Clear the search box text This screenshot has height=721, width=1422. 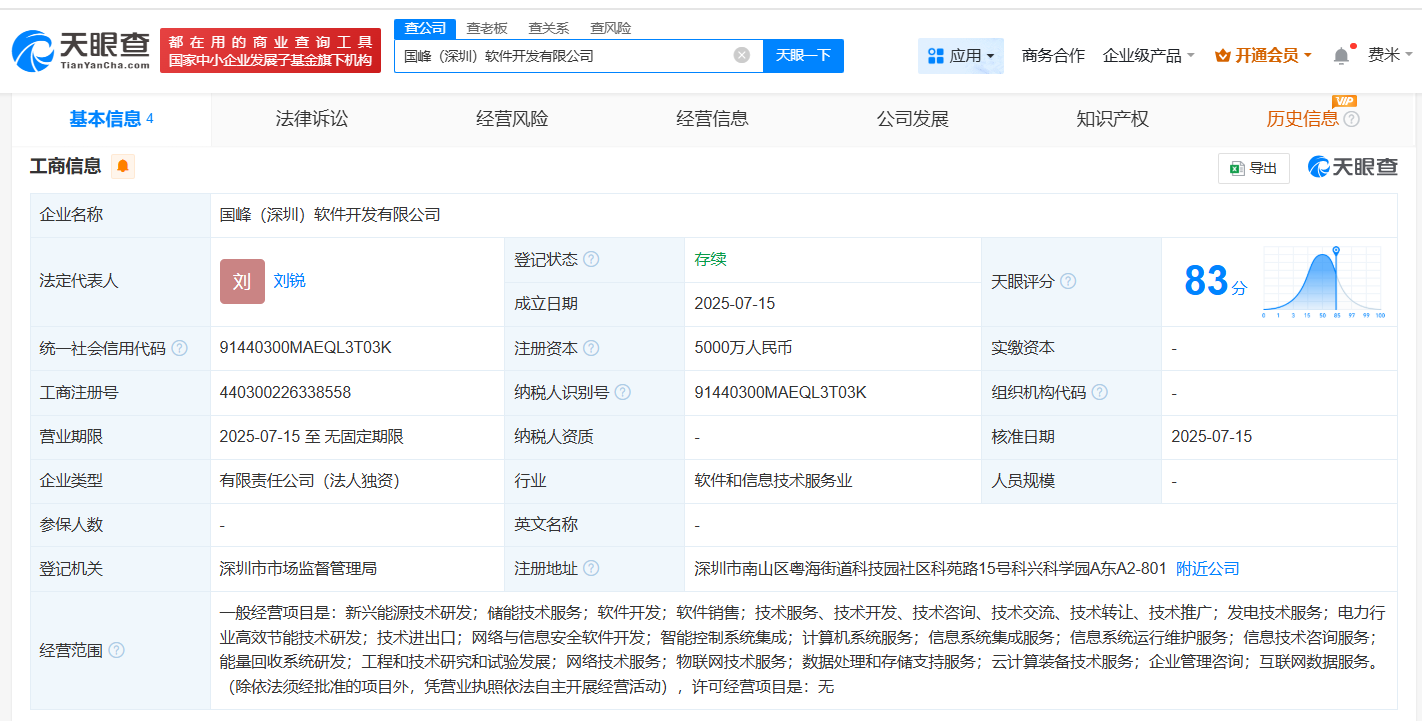pyautogui.click(x=741, y=55)
